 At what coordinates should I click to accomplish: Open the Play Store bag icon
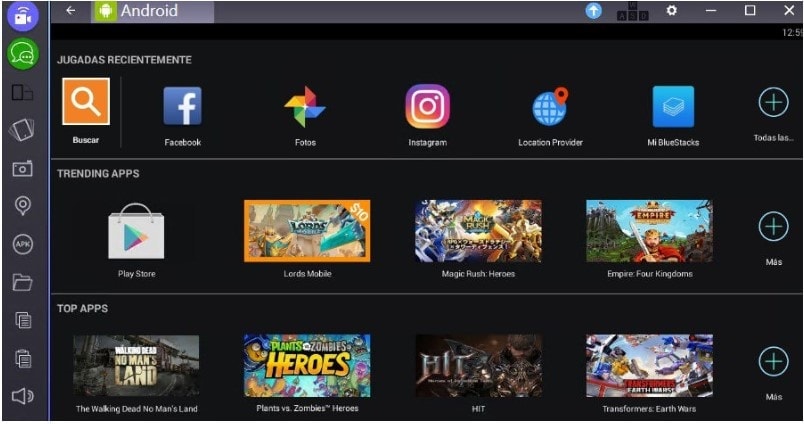point(136,232)
